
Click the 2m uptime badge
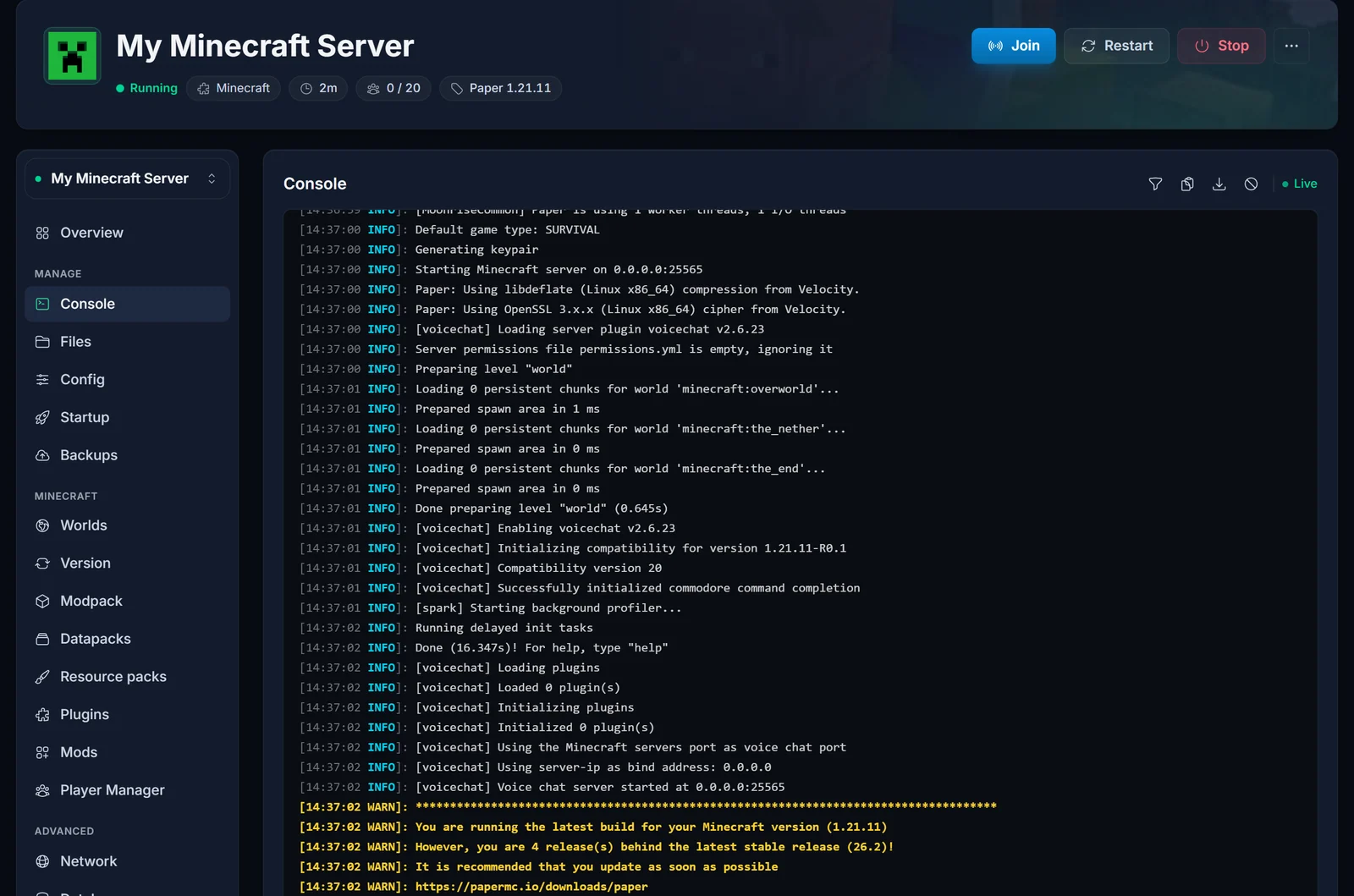pyautogui.click(x=318, y=88)
